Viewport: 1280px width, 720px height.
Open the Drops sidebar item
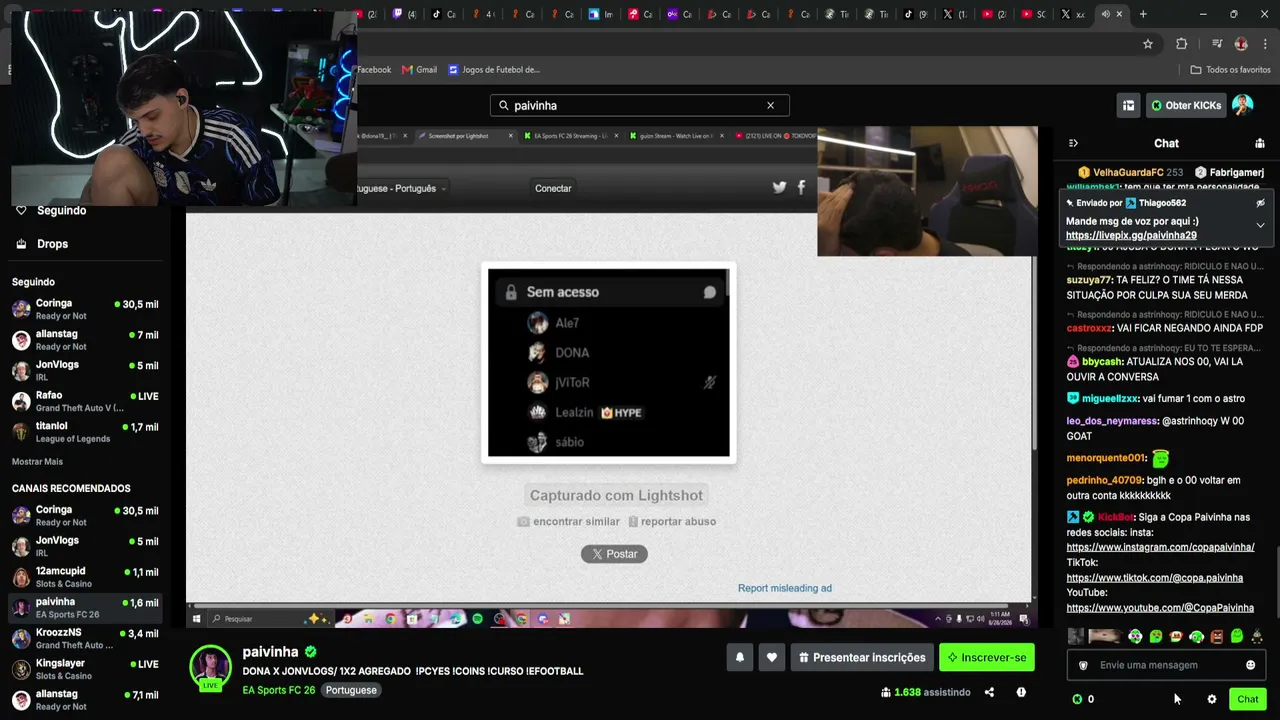coord(44,243)
